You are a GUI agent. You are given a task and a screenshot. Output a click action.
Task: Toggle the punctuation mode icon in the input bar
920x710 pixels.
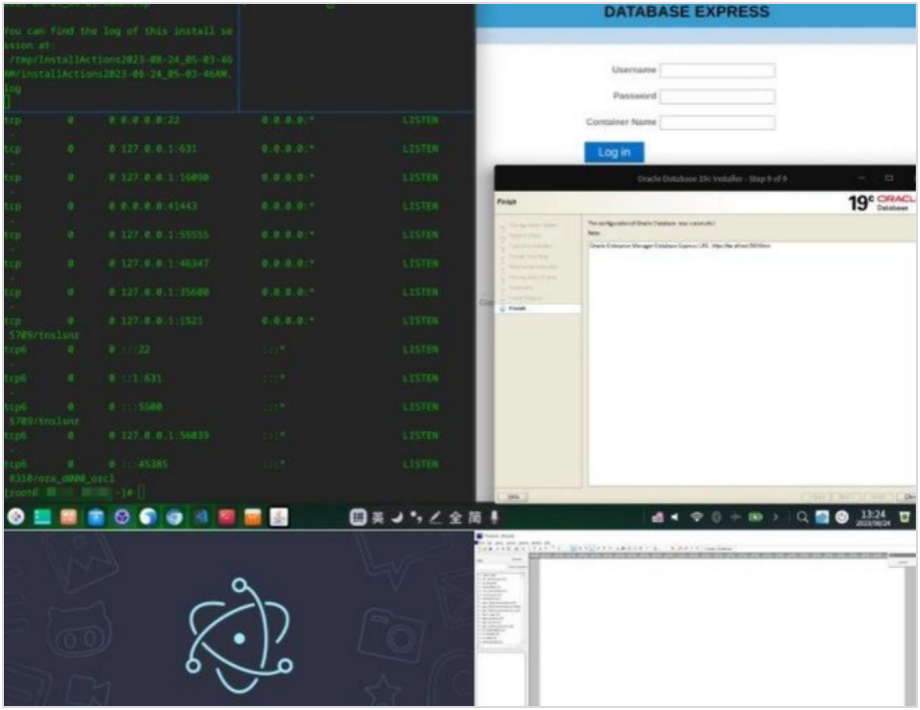[417, 518]
